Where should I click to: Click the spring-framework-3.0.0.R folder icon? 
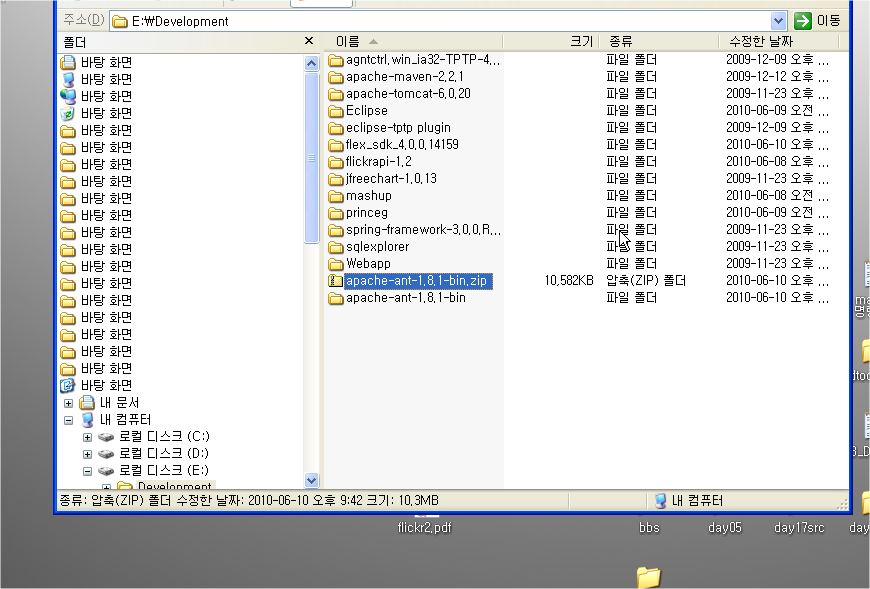pyautogui.click(x=335, y=230)
